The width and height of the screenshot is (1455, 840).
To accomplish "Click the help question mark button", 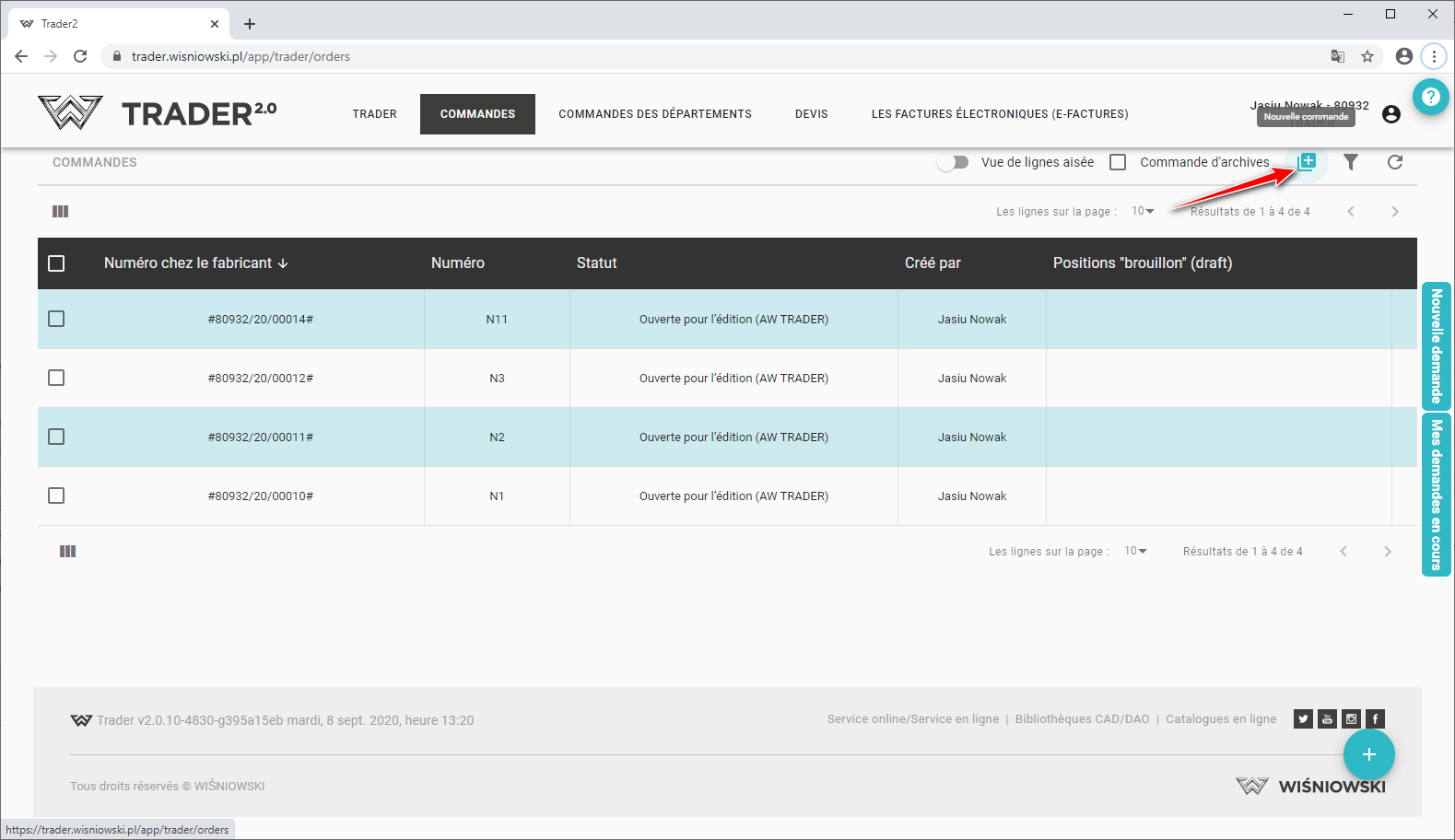I will 1430,97.
